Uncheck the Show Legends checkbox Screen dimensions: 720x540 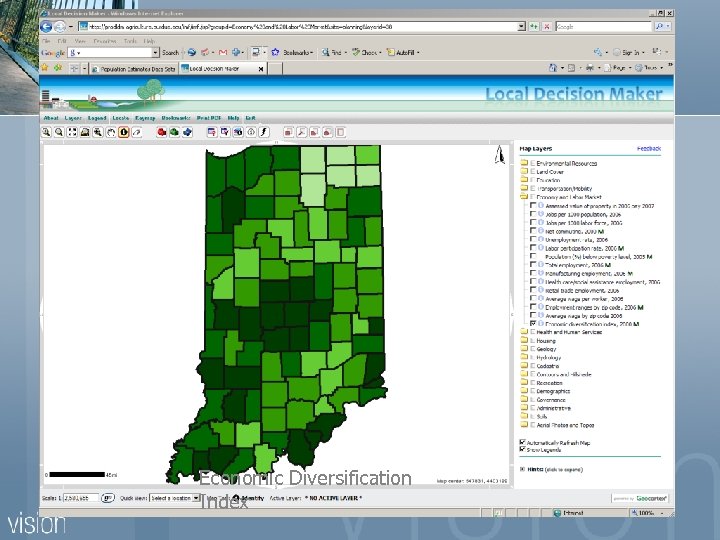tap(522, 450)
